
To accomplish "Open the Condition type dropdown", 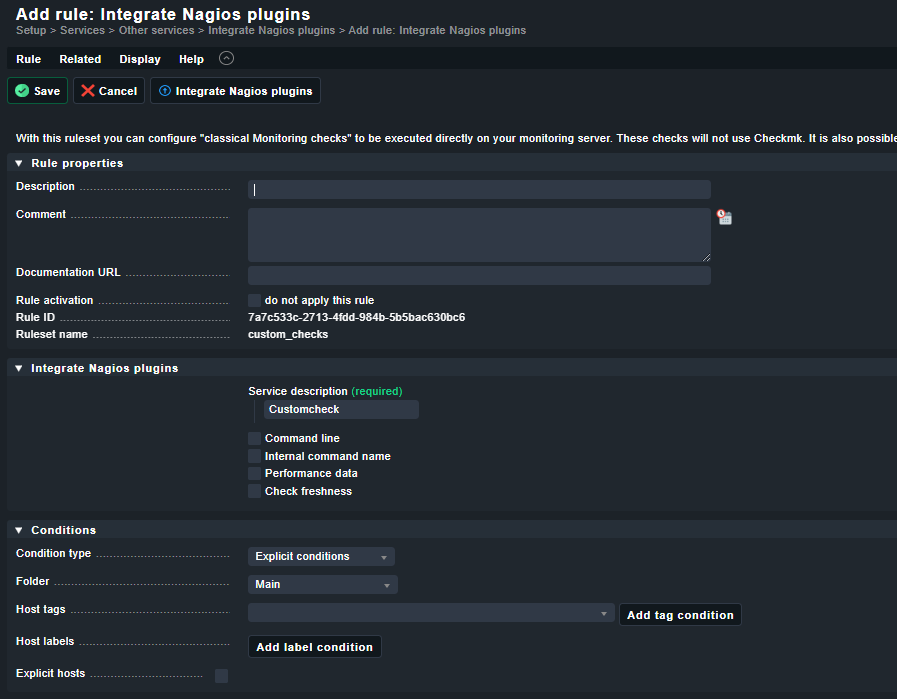I will 321,556.
